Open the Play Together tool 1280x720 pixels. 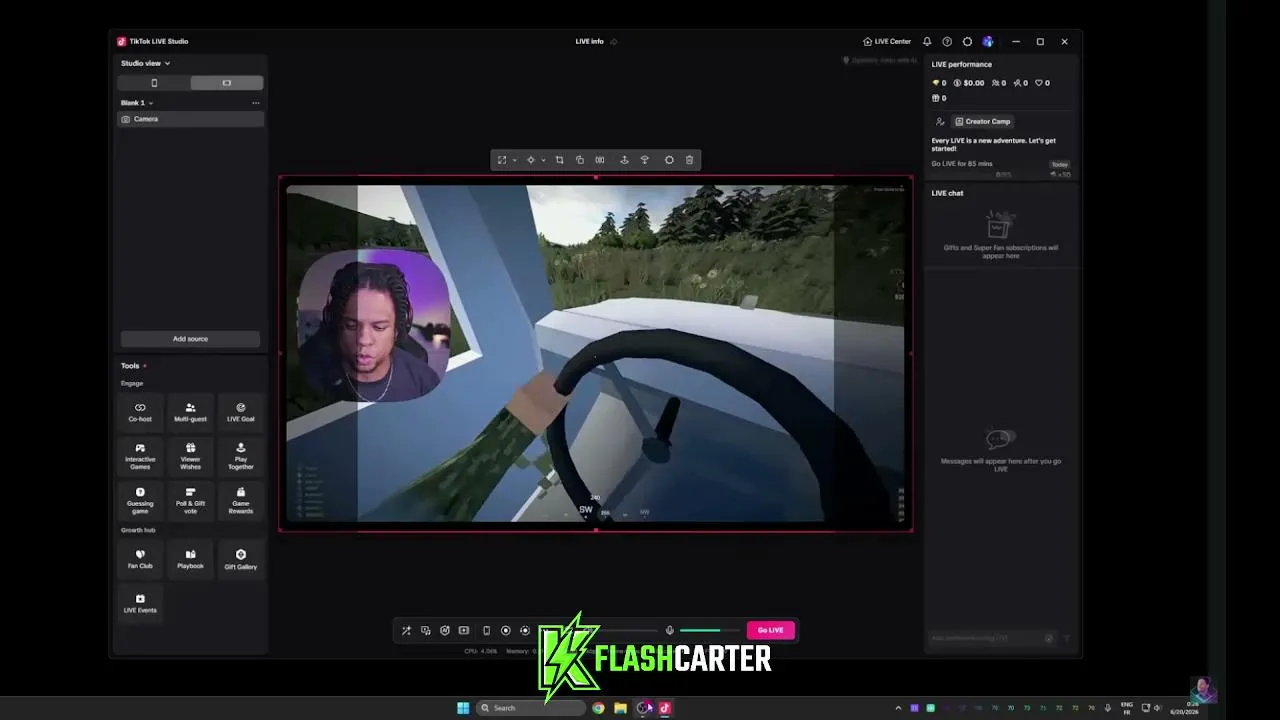(x=241, y=456)
